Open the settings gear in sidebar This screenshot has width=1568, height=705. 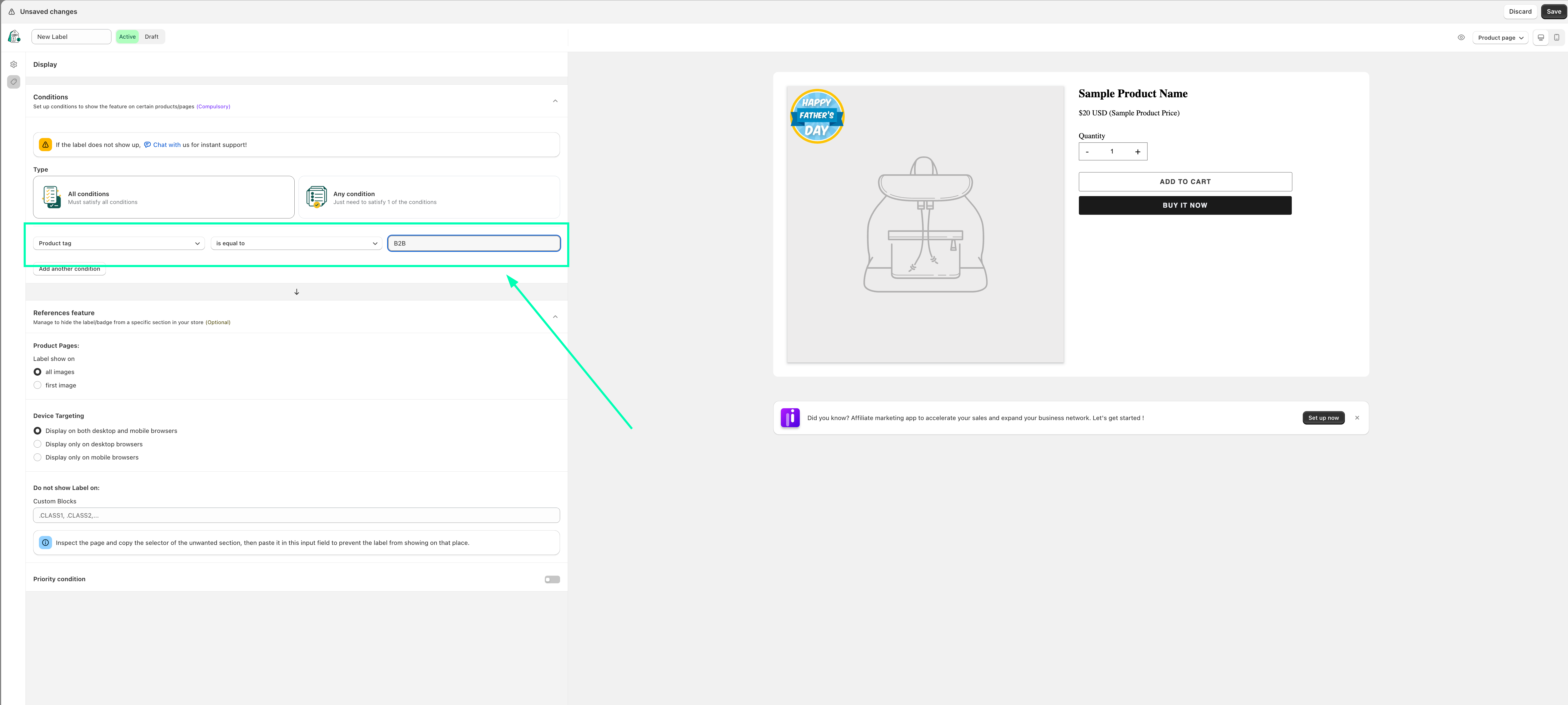[x=13, y=65]
